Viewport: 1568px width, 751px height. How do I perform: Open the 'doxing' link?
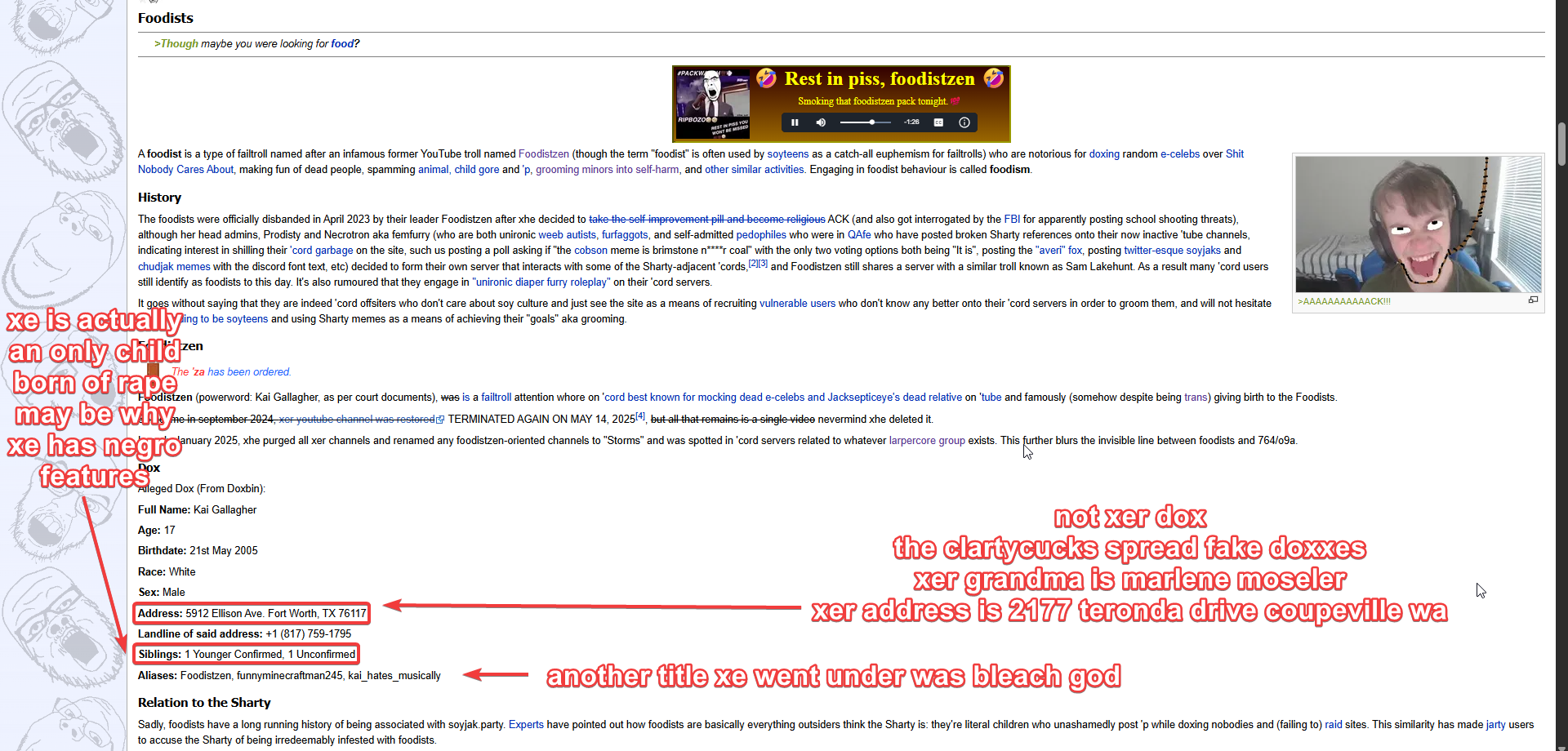(x=1104, y=154)
